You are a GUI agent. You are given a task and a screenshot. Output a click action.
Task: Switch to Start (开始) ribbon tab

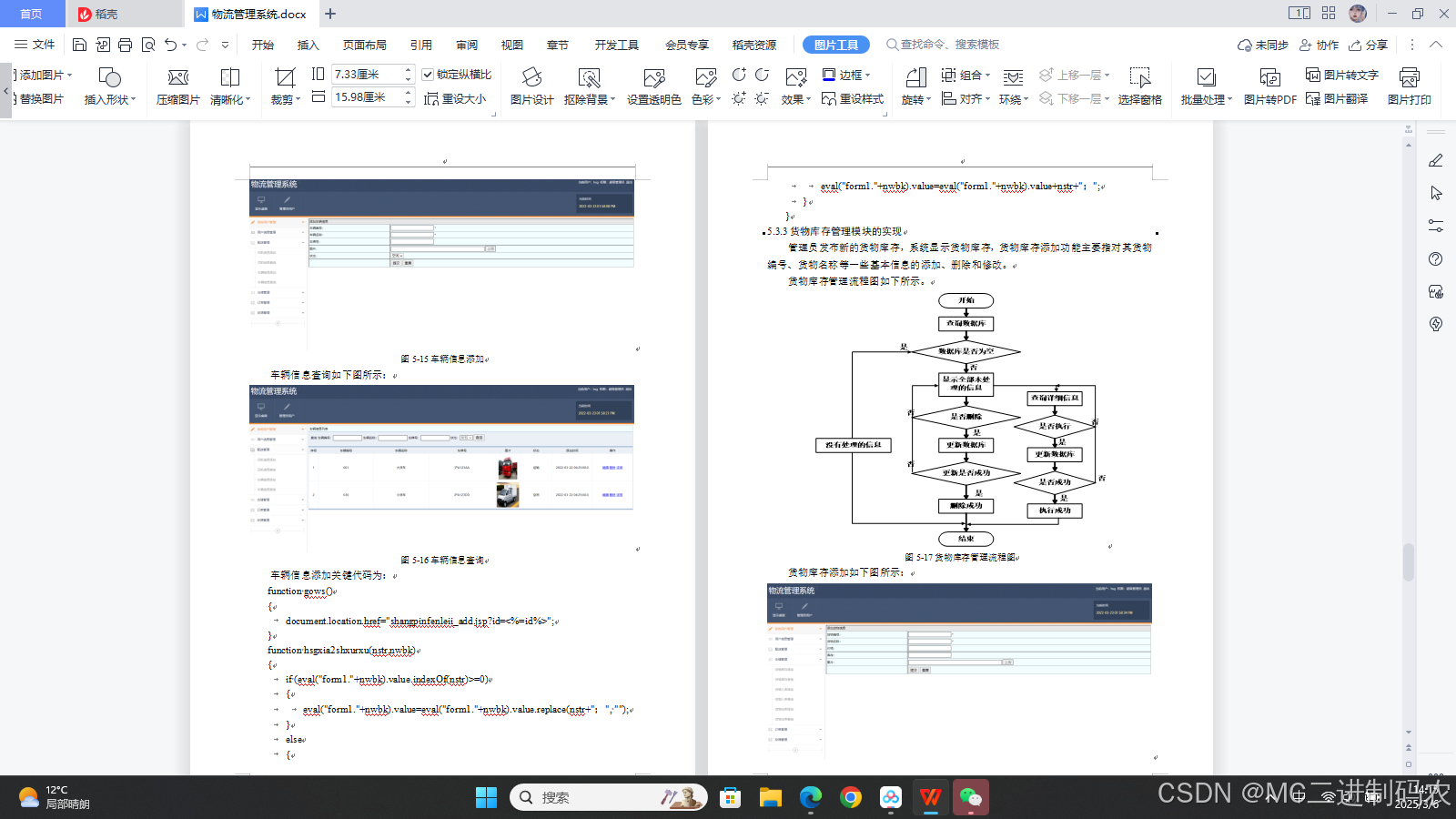263,45
